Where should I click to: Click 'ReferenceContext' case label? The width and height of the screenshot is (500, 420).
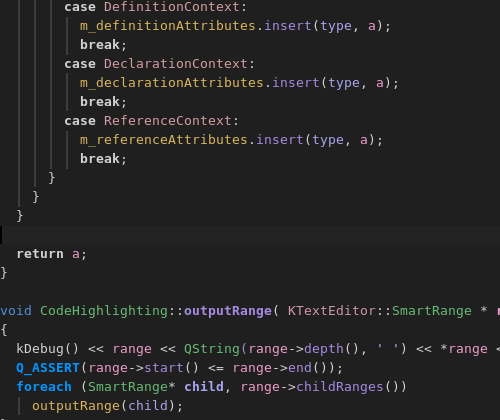(x=167, y=121)
